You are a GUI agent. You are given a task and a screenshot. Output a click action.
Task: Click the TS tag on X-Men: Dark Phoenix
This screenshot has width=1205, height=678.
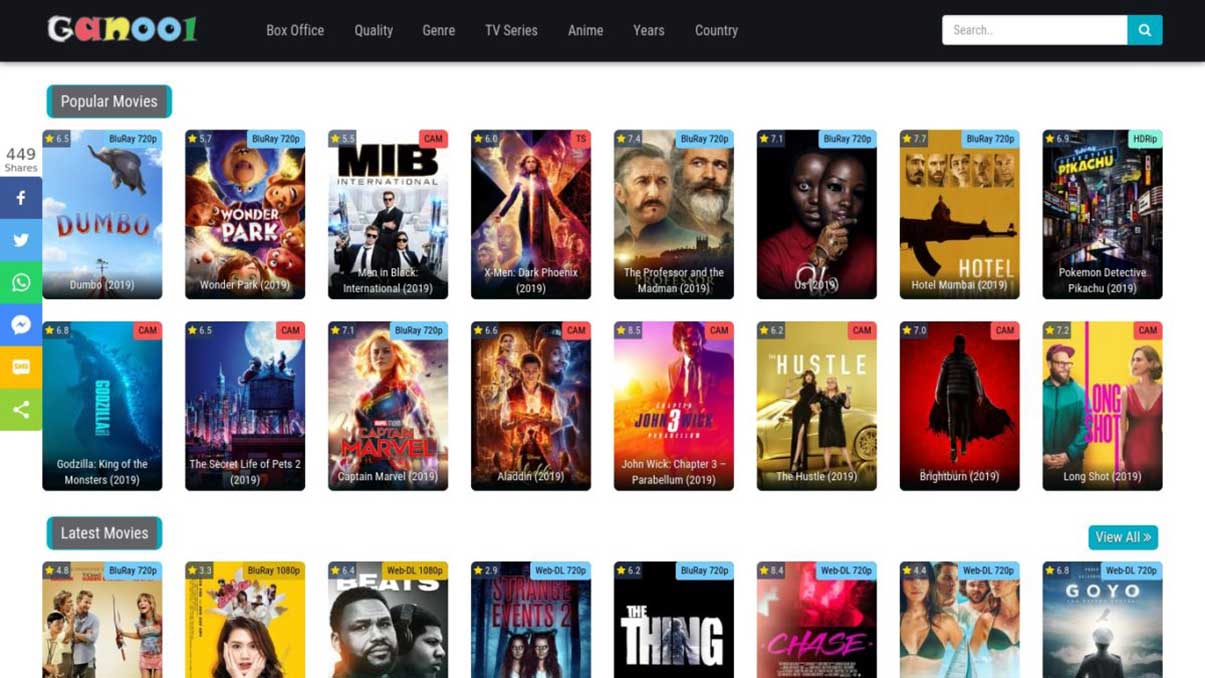point(580,139)
